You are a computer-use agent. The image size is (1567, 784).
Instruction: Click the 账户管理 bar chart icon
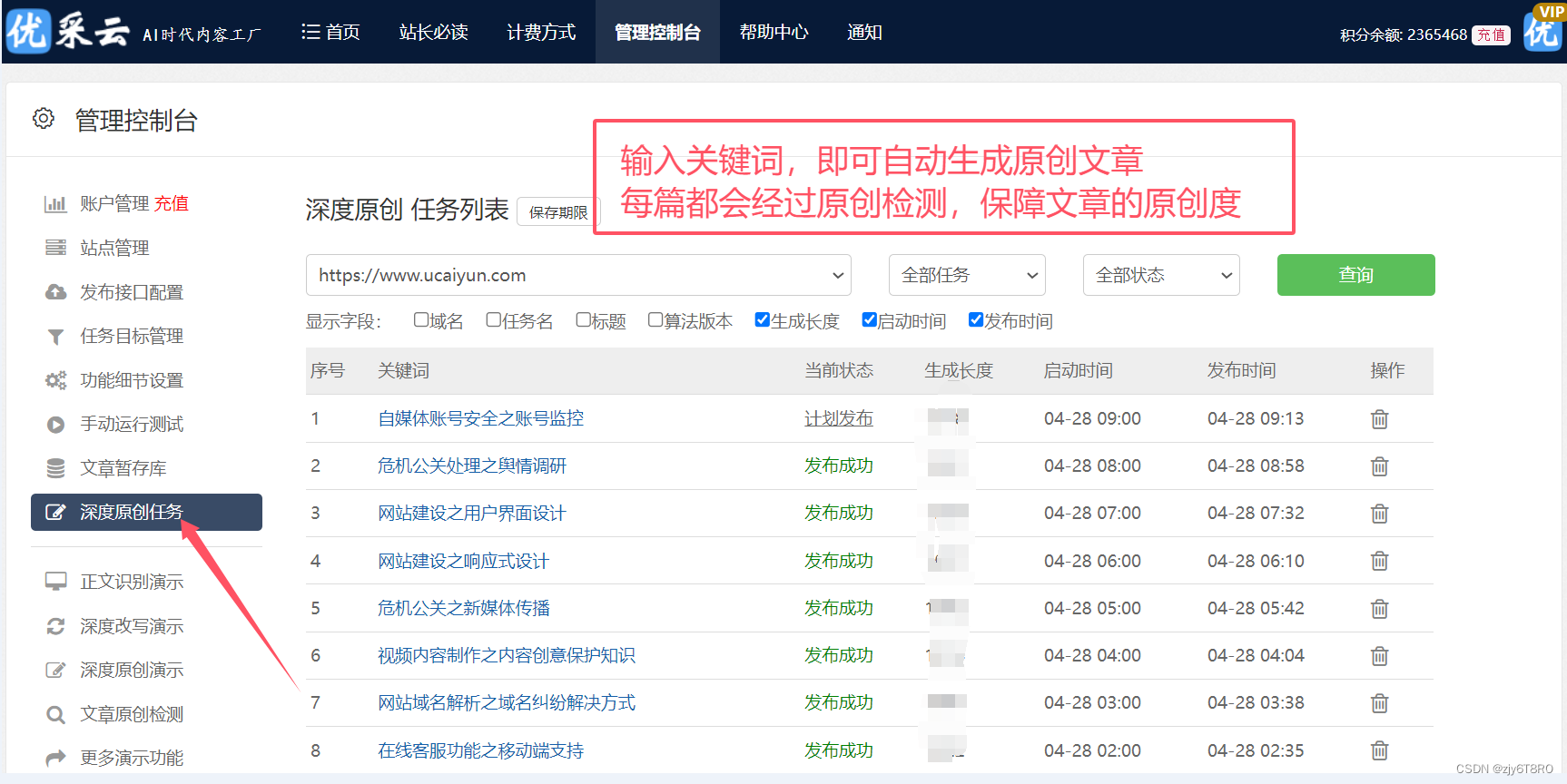[x=55, y=204]
